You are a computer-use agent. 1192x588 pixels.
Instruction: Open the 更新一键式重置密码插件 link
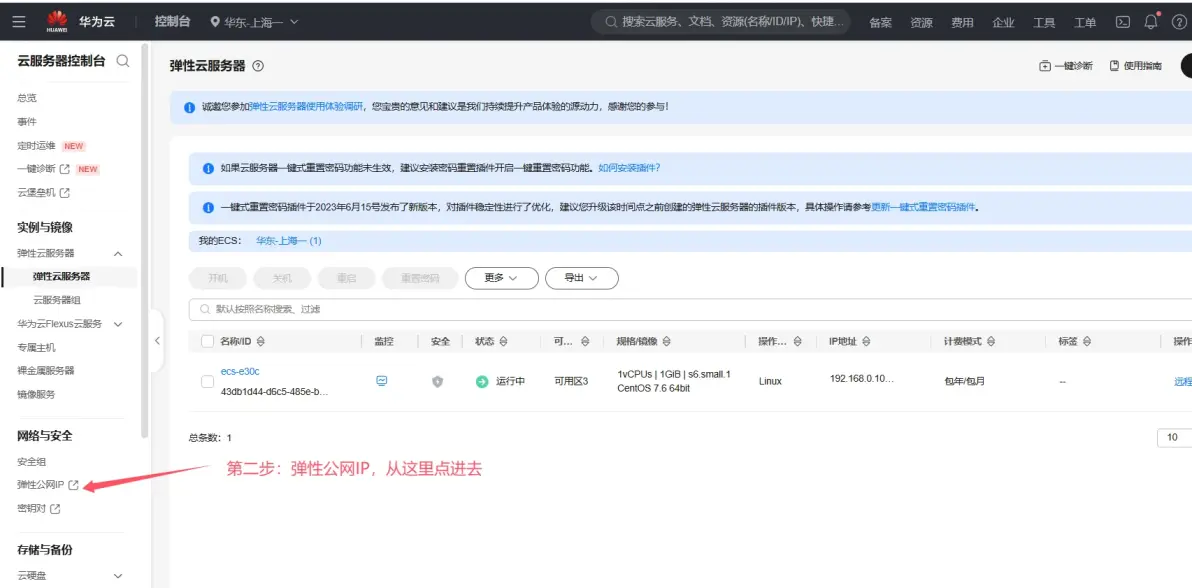(924, 207)
